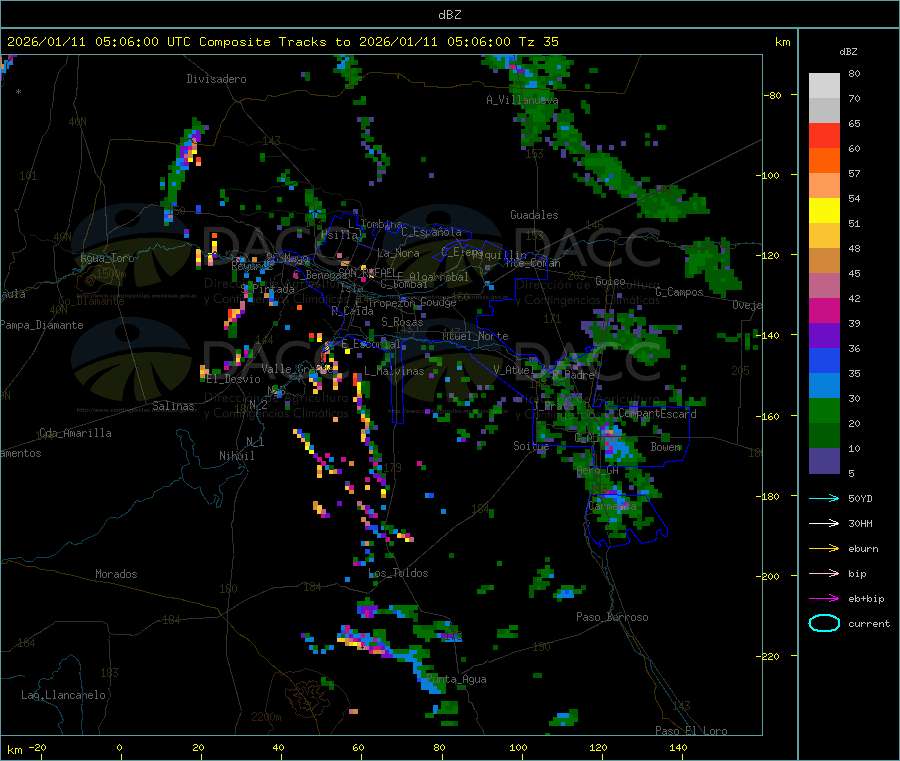This screenshot has width=900, height=761.
Task: Click the 'Soitue' map label
Action: coord(531,445)
